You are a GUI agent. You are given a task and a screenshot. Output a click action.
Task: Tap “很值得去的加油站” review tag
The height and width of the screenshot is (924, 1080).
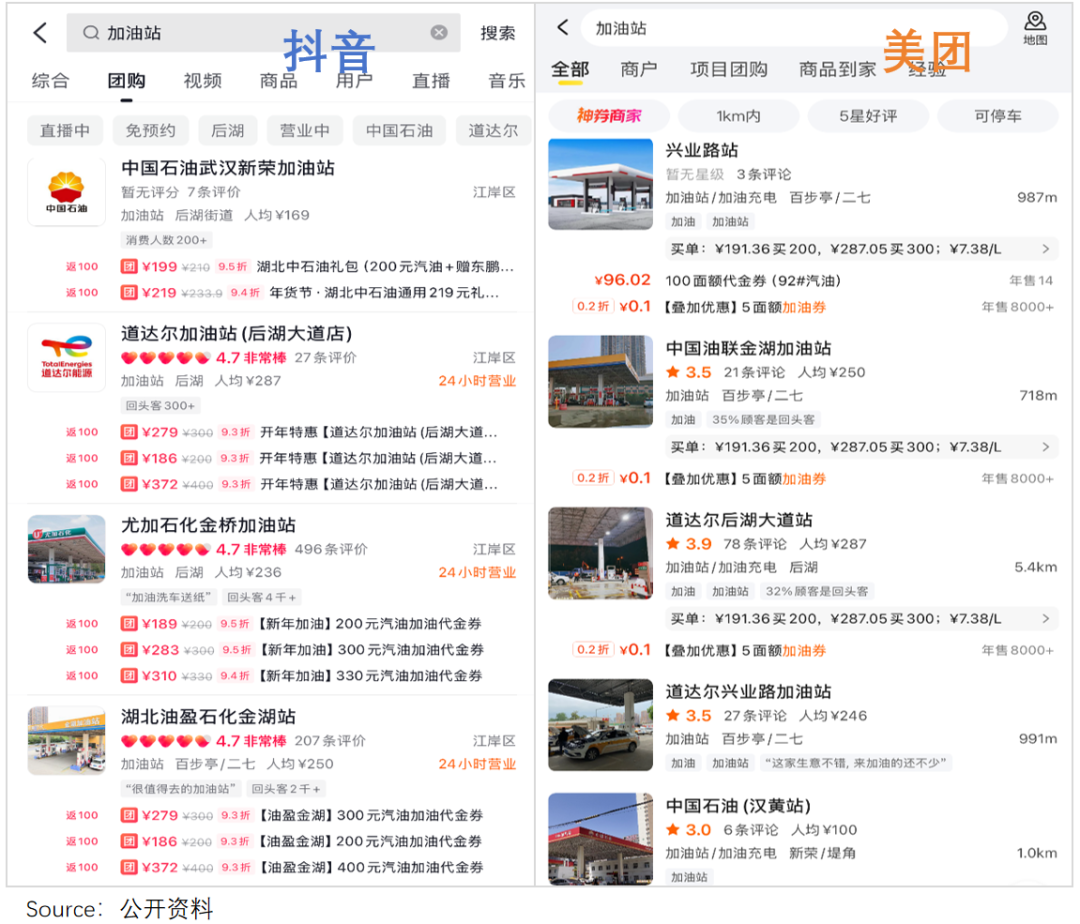coord(180,789)
